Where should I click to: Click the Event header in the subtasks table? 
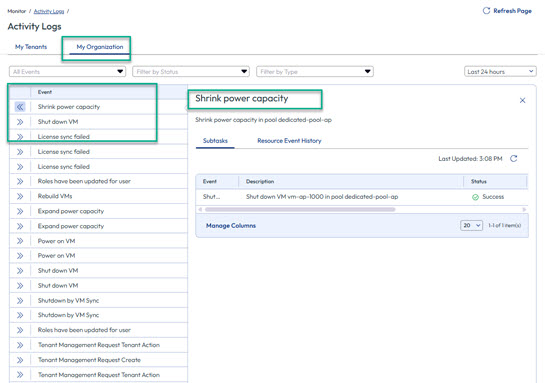point(210,181)
